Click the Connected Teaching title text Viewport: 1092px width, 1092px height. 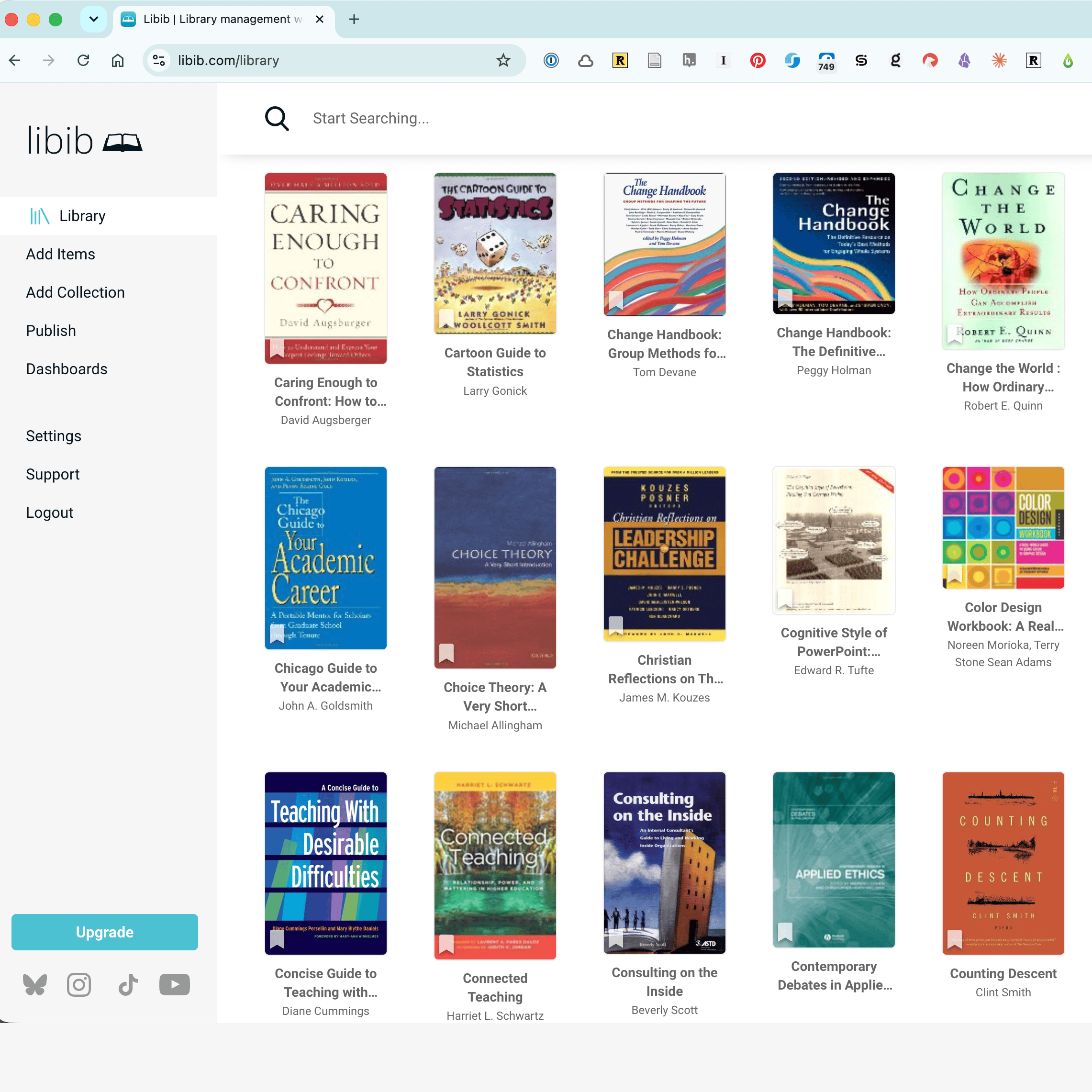point(495,987)
